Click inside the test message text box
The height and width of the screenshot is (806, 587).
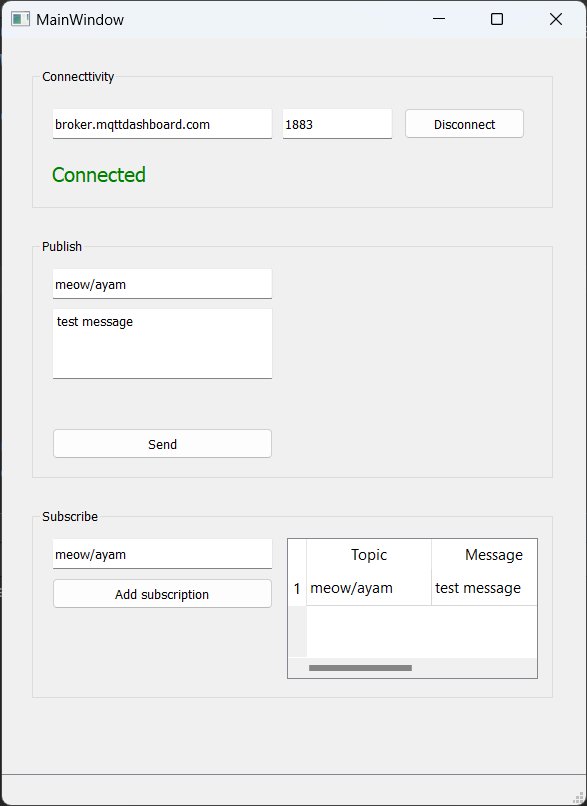[162, 344]
